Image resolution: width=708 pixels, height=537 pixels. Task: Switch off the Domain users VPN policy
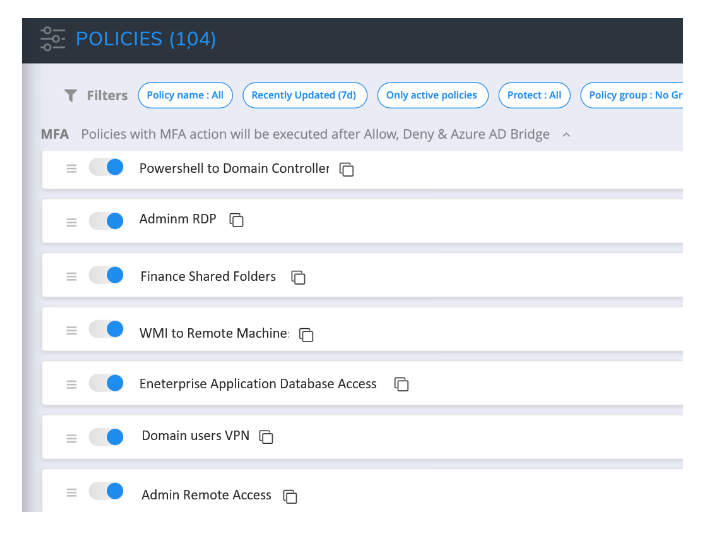(x=106, y=436)
